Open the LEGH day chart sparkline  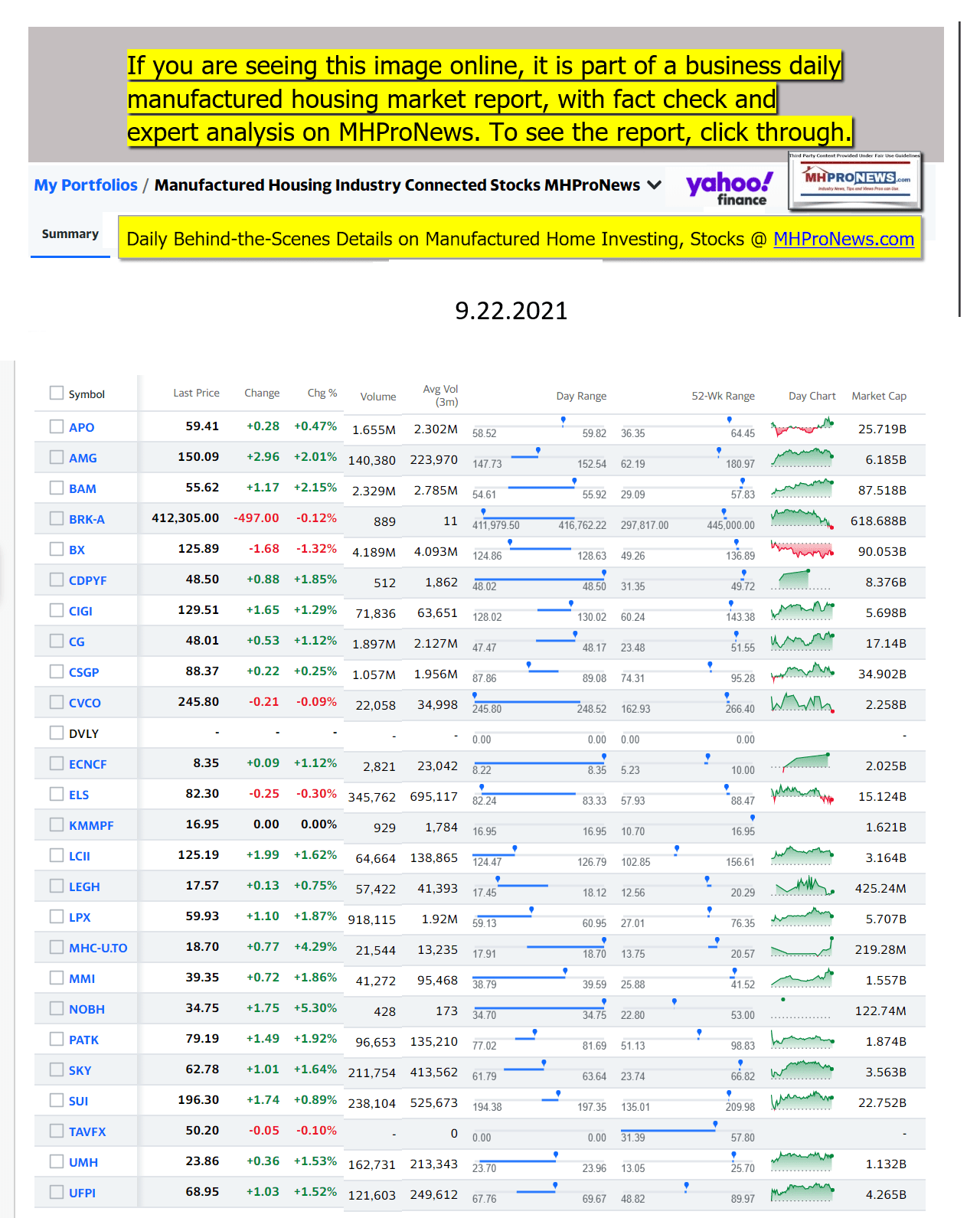pos(802,886)
